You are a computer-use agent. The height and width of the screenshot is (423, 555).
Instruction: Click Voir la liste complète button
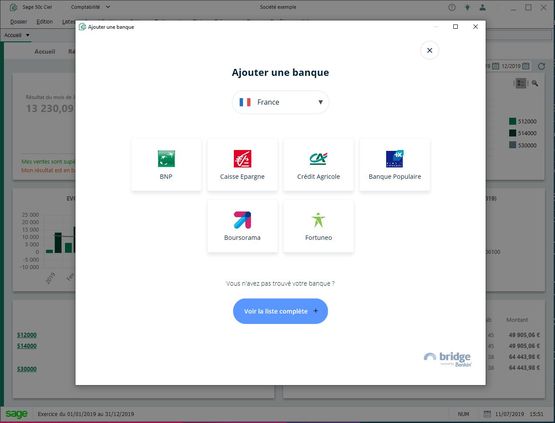coord(280,311)
